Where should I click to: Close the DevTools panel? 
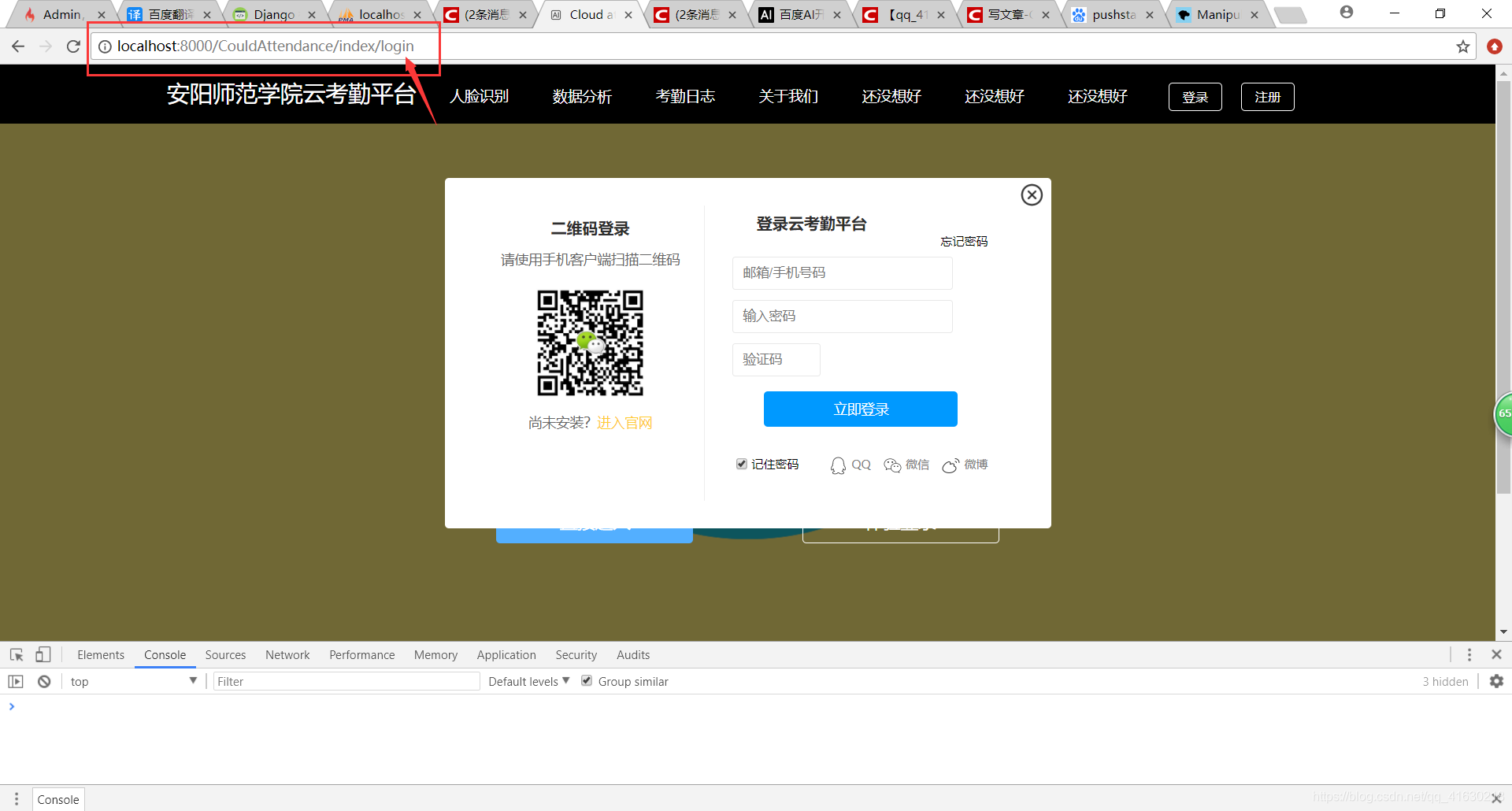click(x=1496, y=654)
